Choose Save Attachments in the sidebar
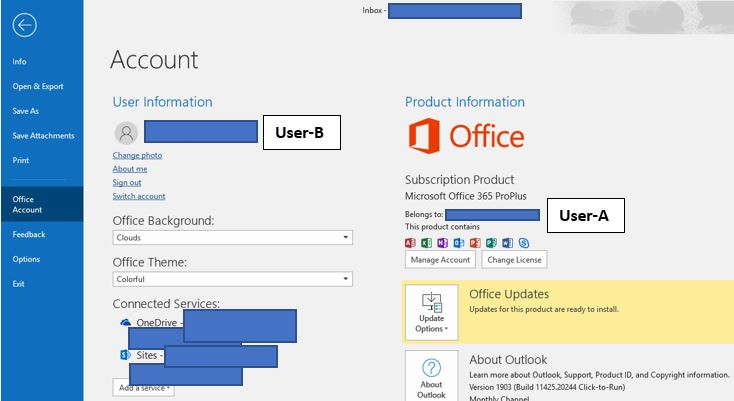The image size is (734, 401). pyautogui.click(x=44, y=136)
